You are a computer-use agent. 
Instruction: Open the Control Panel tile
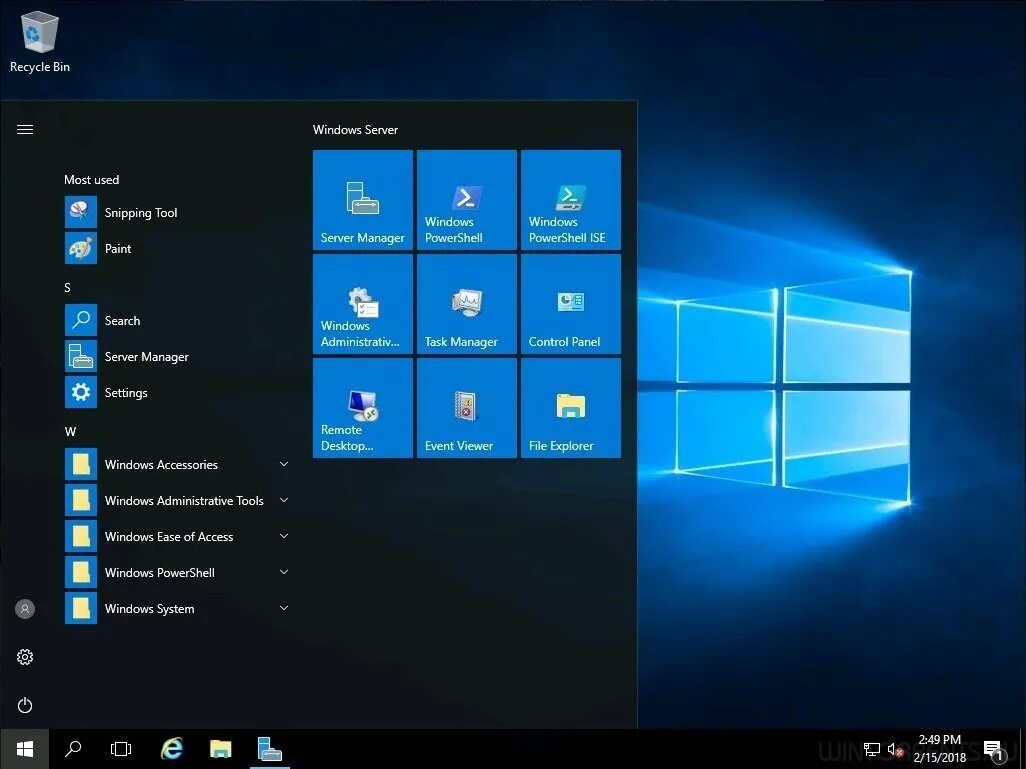pyautogui.click(x=570, y=303)
